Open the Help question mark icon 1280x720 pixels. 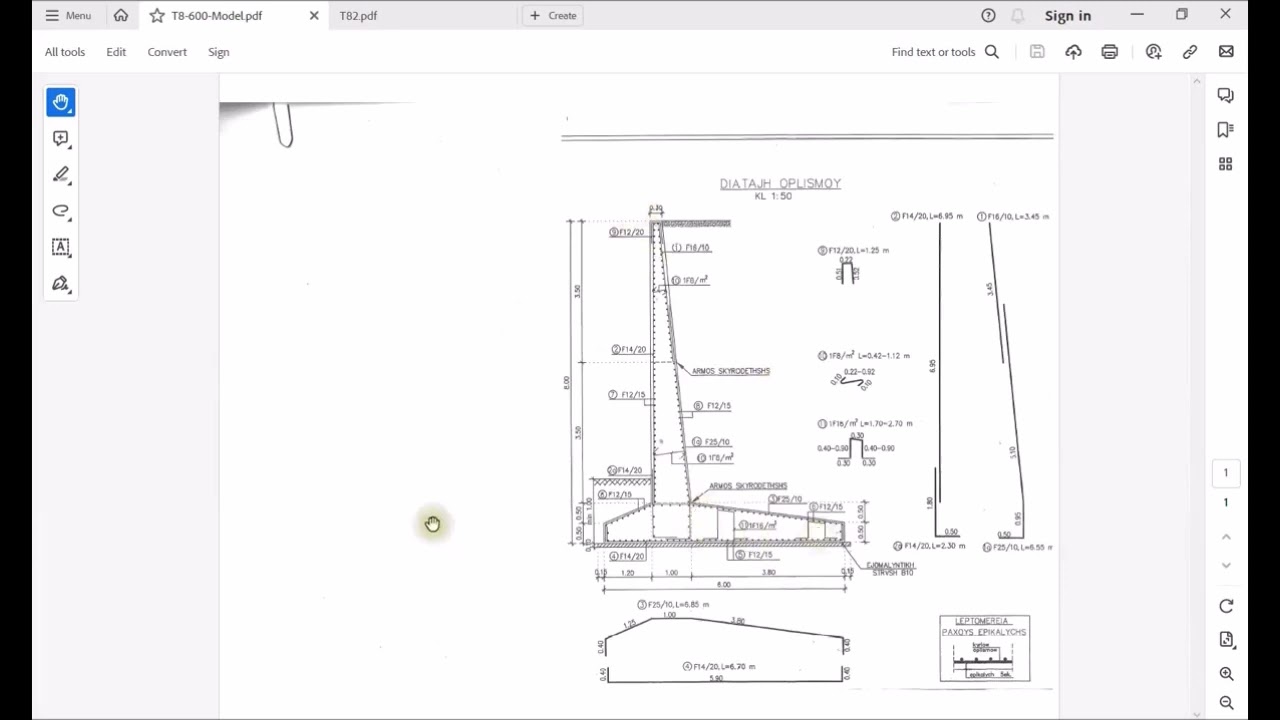pos(988,15)
